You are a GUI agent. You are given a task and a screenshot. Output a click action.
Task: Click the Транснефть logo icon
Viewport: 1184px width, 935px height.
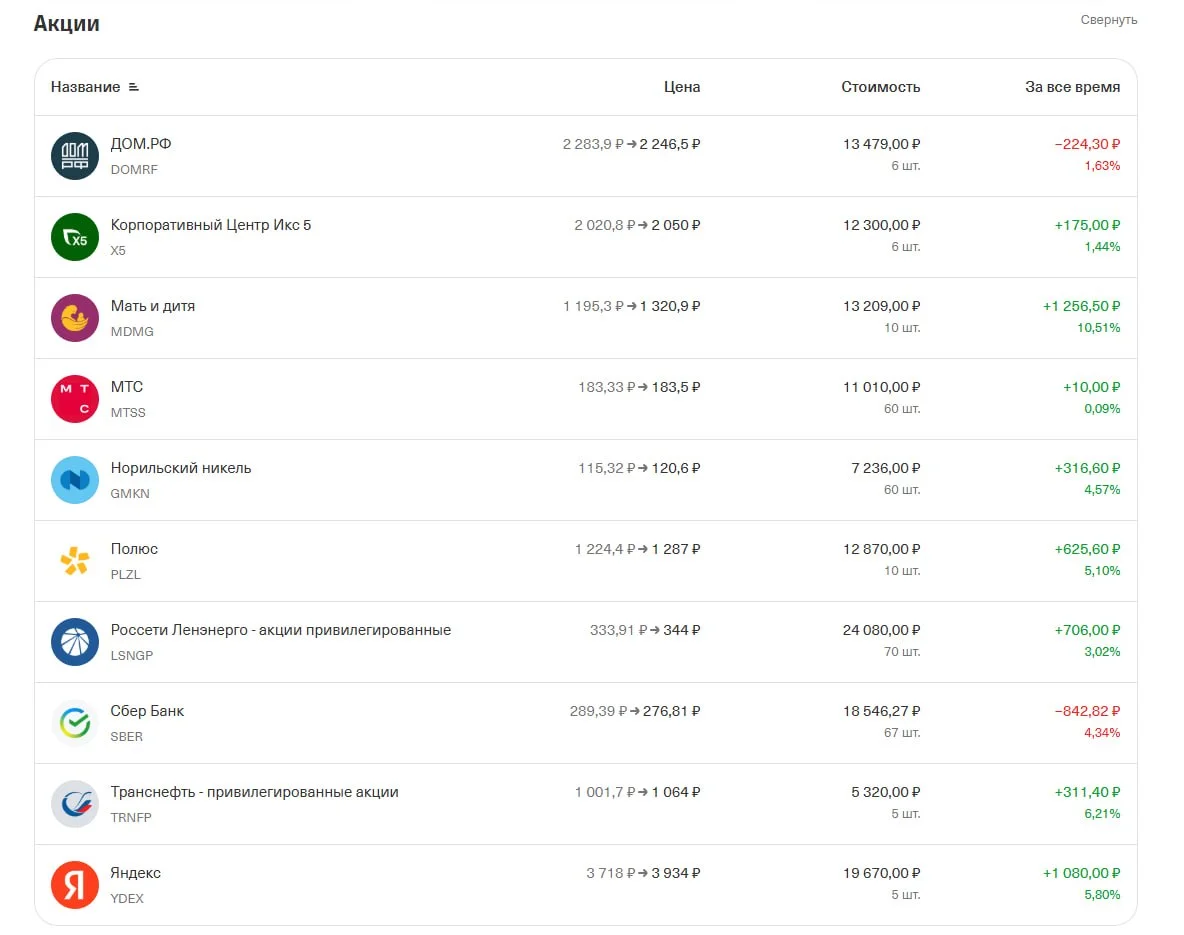point(75,804)
